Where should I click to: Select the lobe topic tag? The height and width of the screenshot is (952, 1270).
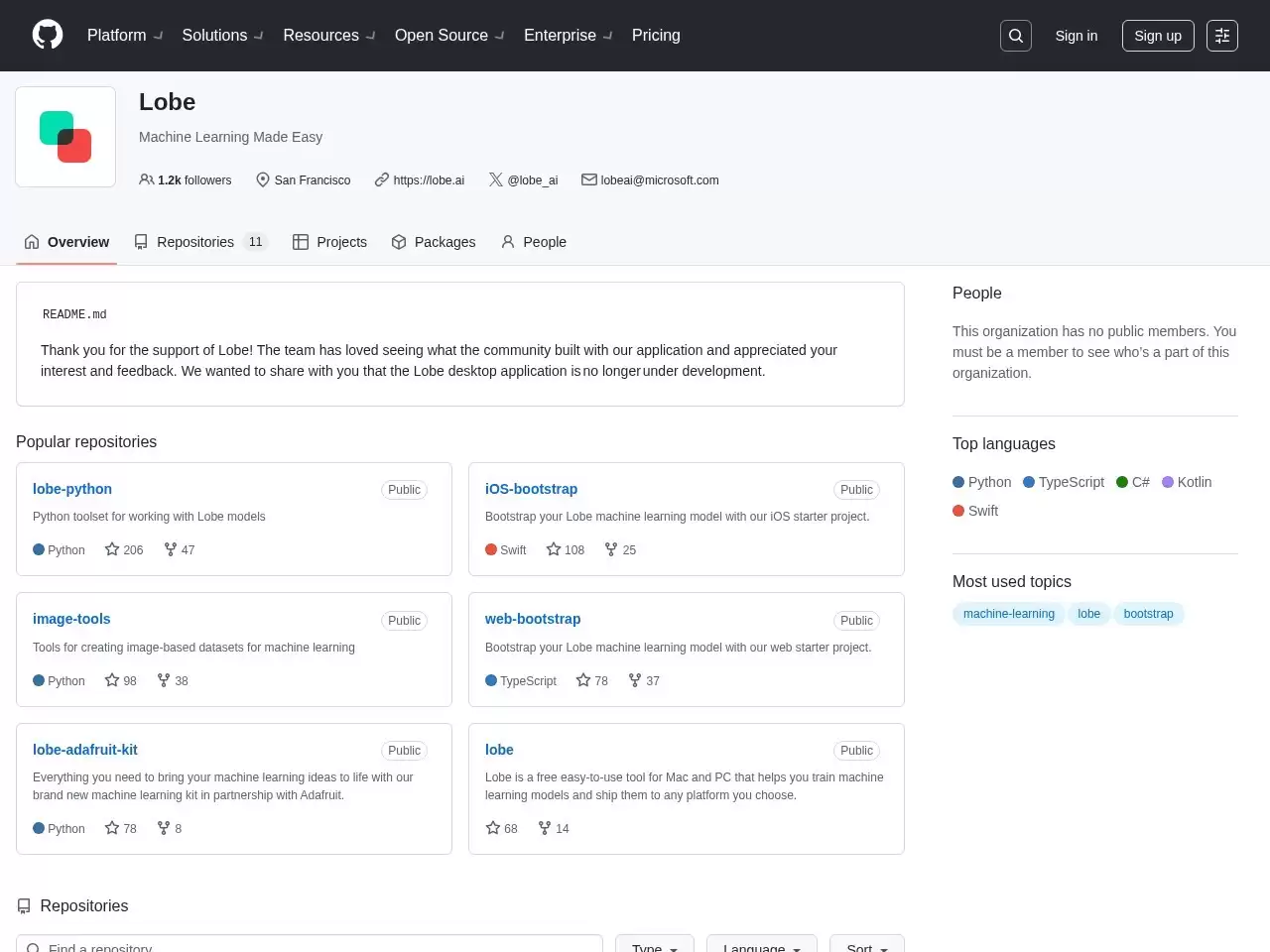tap(1089, 614)
